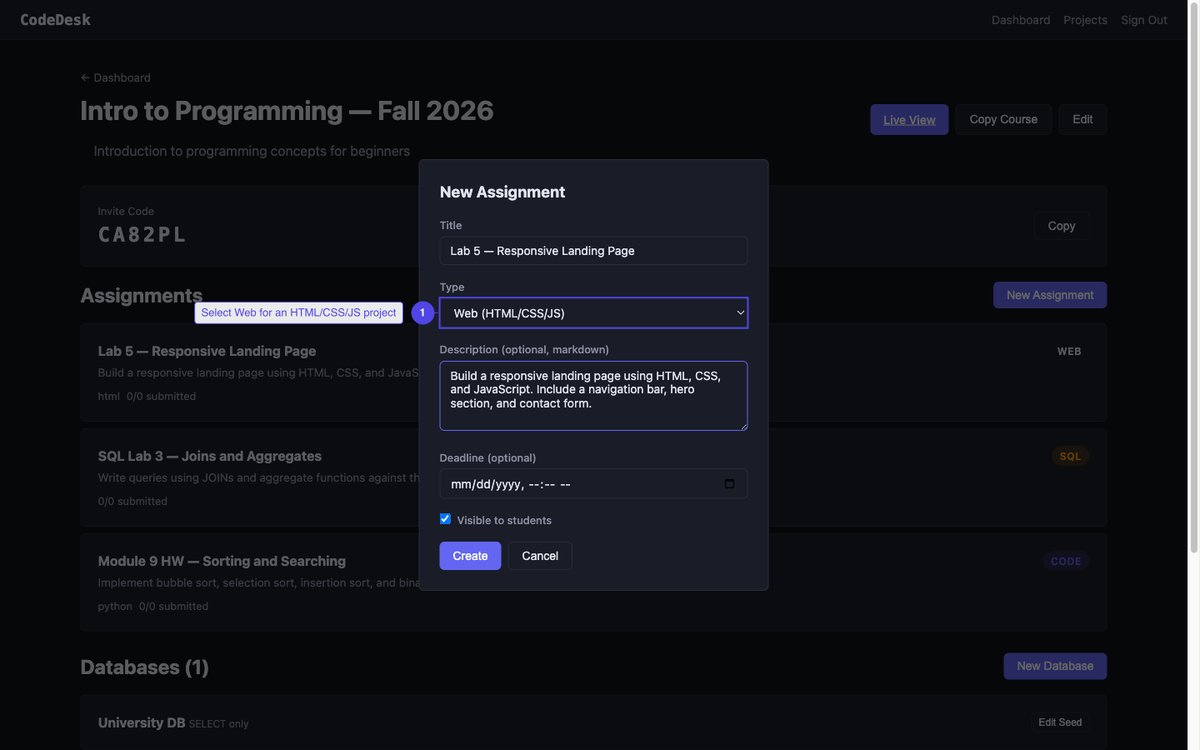The image size is (1200, 750).
Task: Open Dashboard in top navigation
Action: pos(1020,20)
